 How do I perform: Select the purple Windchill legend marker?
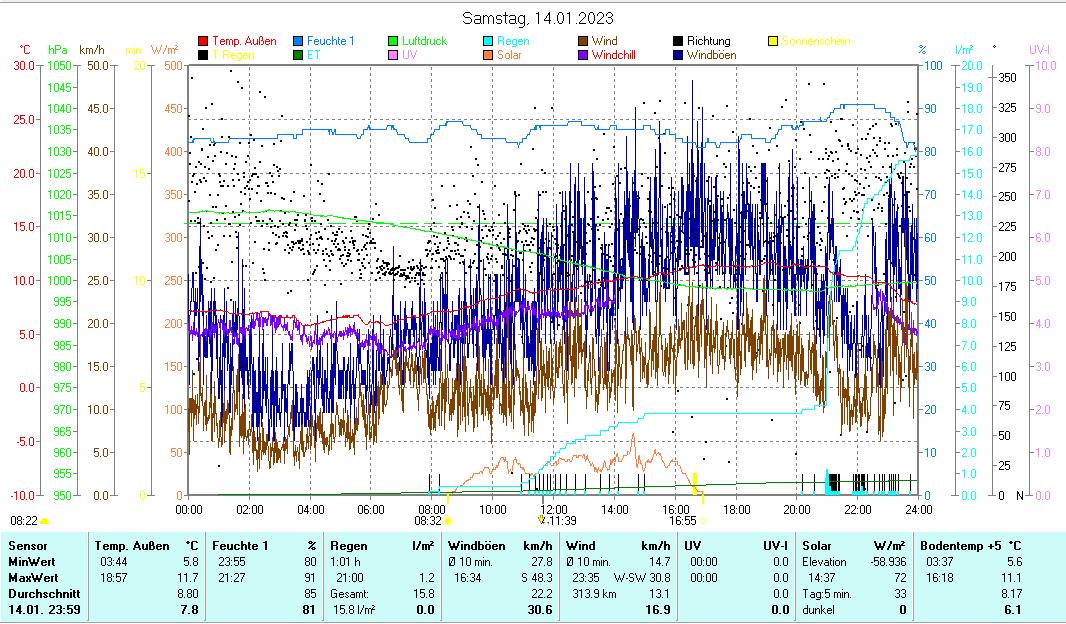point(582,55)
